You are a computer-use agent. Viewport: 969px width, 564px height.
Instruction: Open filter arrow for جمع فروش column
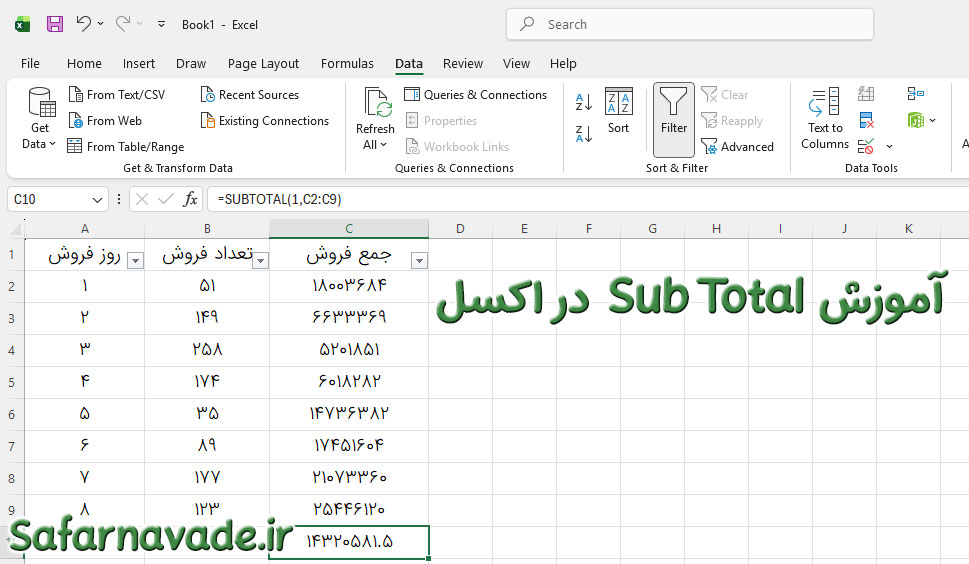[419, 261]
